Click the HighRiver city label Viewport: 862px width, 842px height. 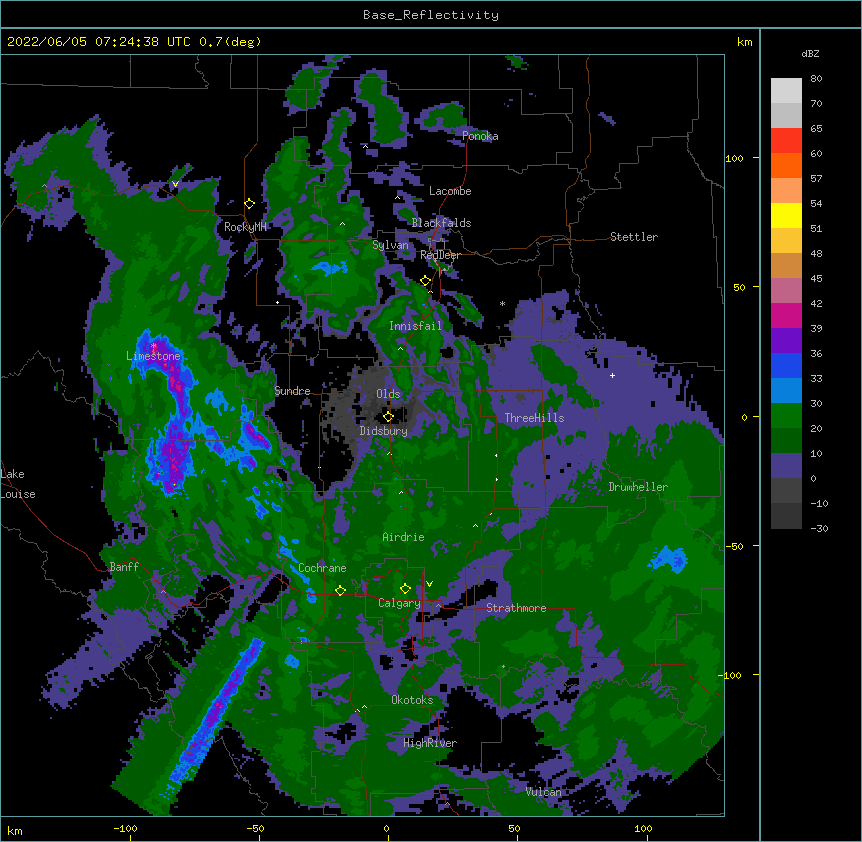[430, 743]
